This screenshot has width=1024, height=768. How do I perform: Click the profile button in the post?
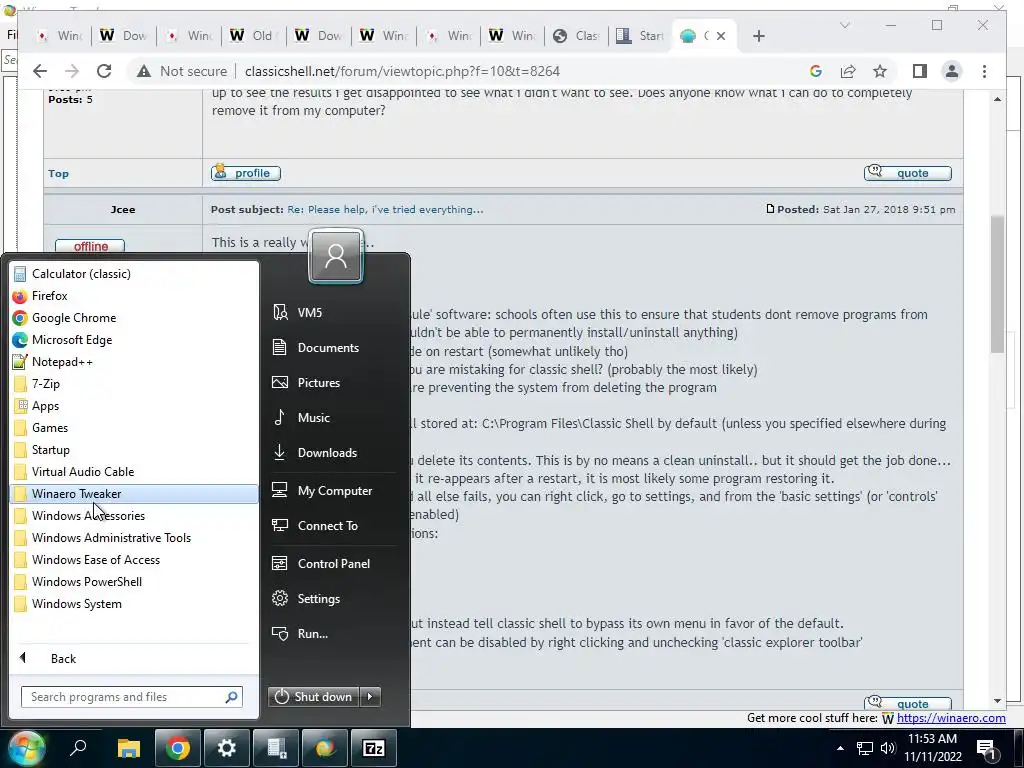click(246, 173)
